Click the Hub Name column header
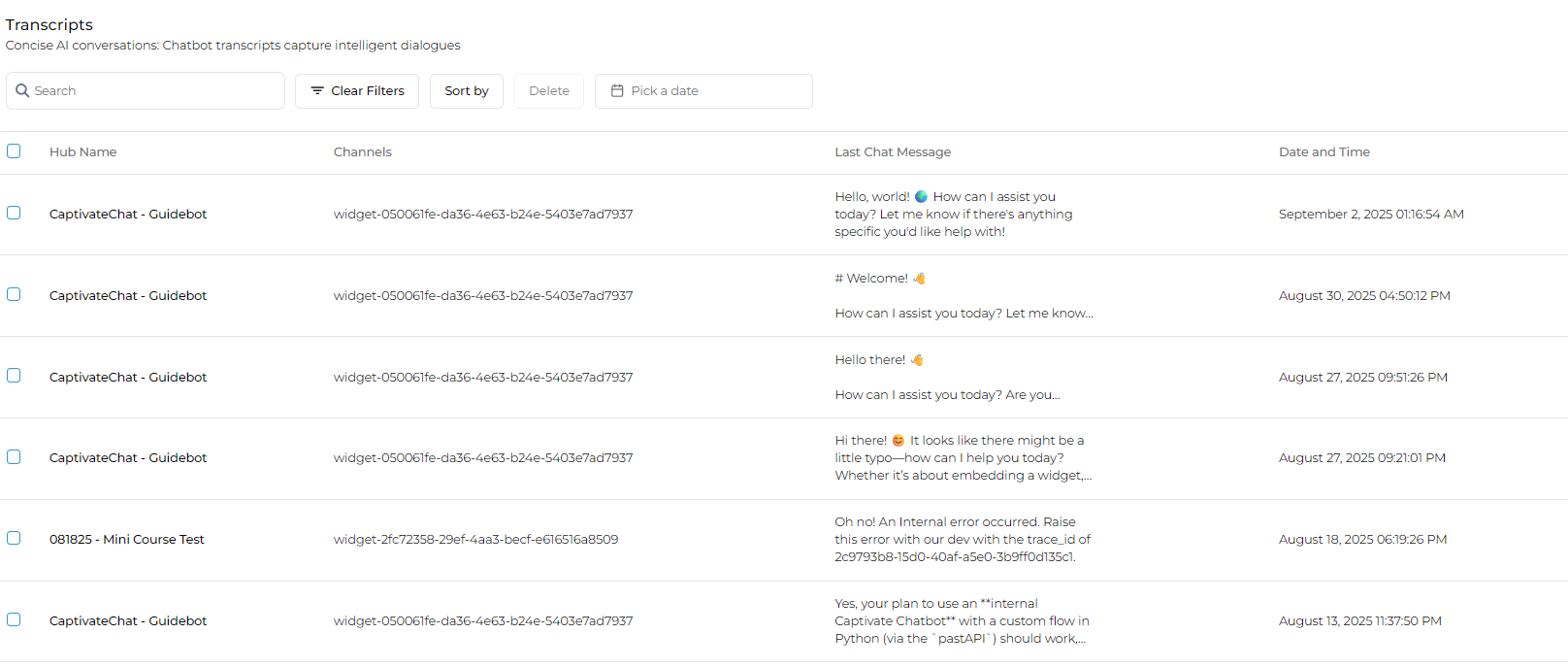The height and width of the screenshot is (667, 1568). 83,152
